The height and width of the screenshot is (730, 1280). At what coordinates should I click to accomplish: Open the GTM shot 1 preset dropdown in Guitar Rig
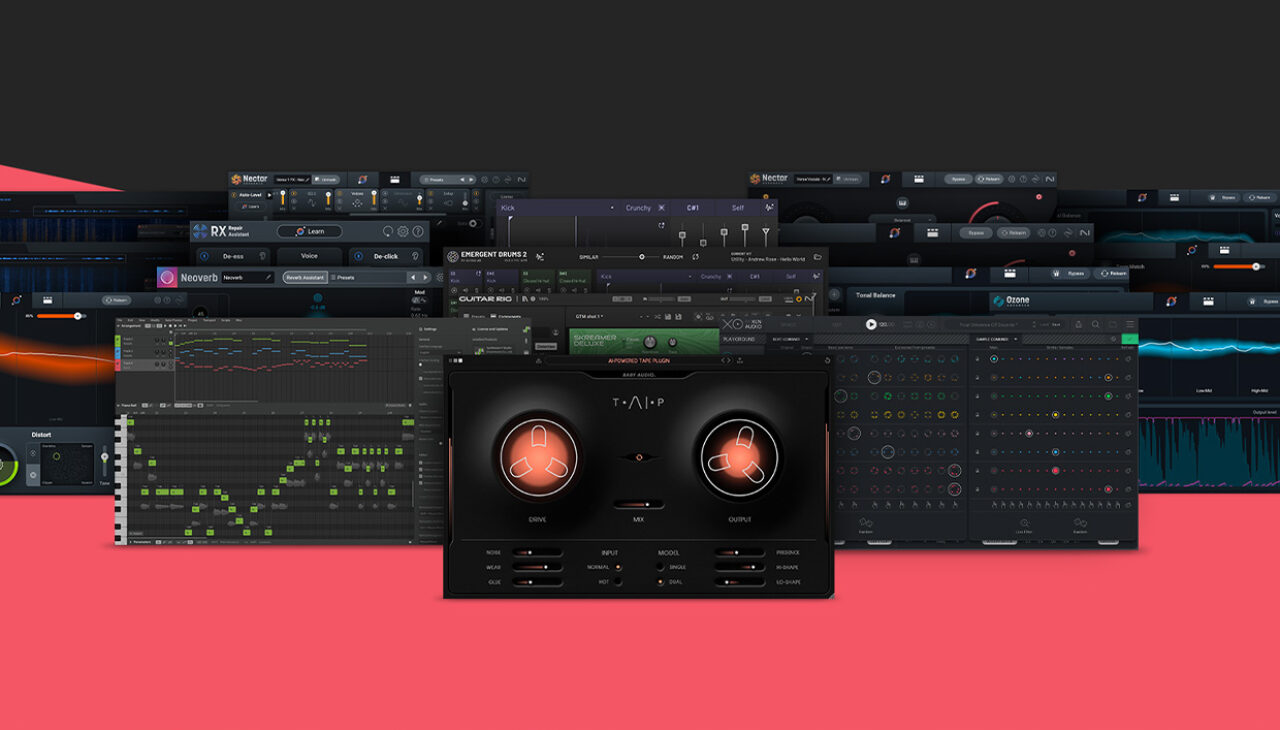[x=589, y=317]
